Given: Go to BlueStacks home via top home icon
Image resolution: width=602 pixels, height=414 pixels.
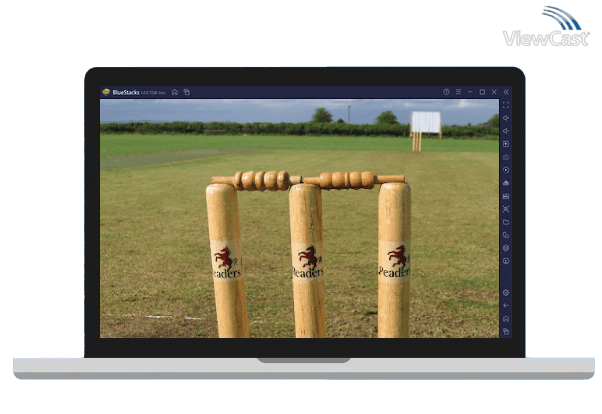Looking at the screenshot, I should [175, 92].
